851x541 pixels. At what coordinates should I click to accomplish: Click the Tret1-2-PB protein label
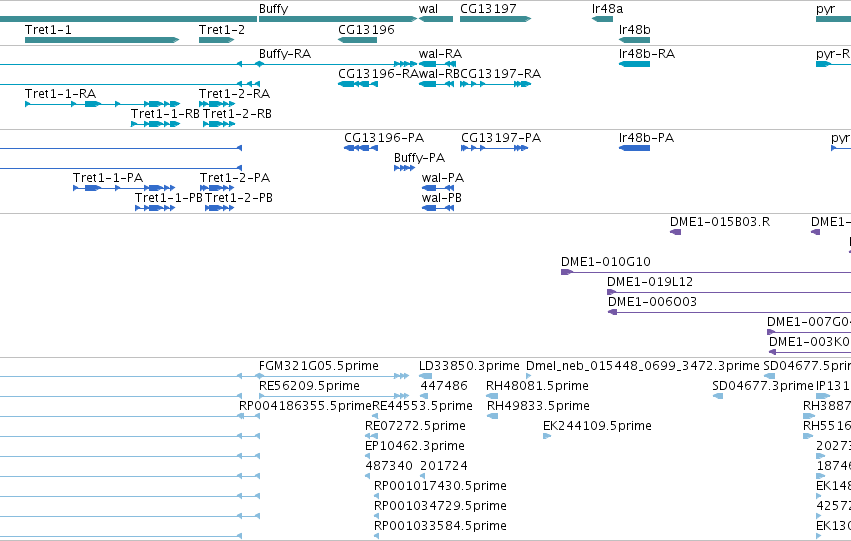239,198
